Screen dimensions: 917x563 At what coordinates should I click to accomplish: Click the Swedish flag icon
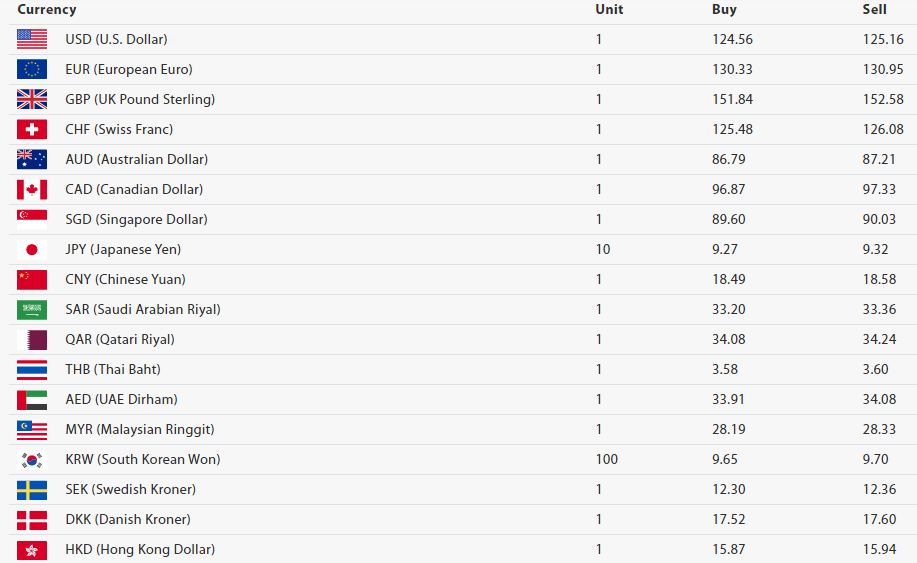coord(32,489)
